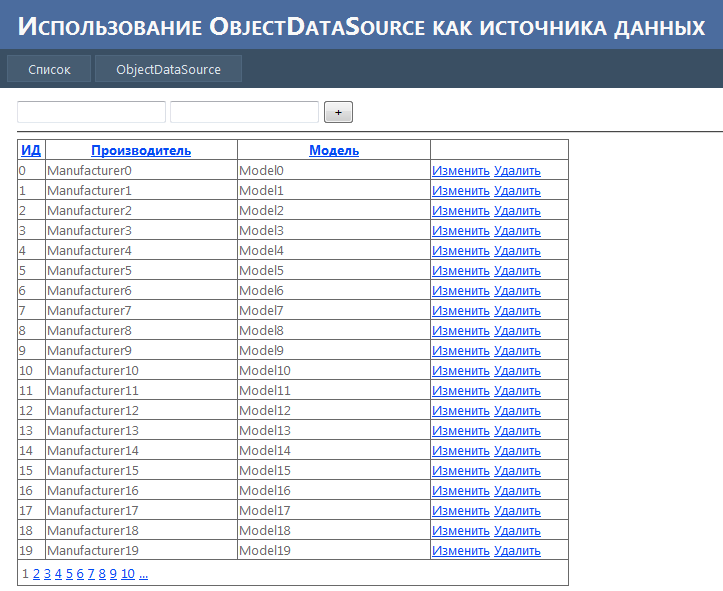Image resolution: width=723 pixels, height=591 pixels.
Task: Focus the first empty text field
Action: [91, 112]
